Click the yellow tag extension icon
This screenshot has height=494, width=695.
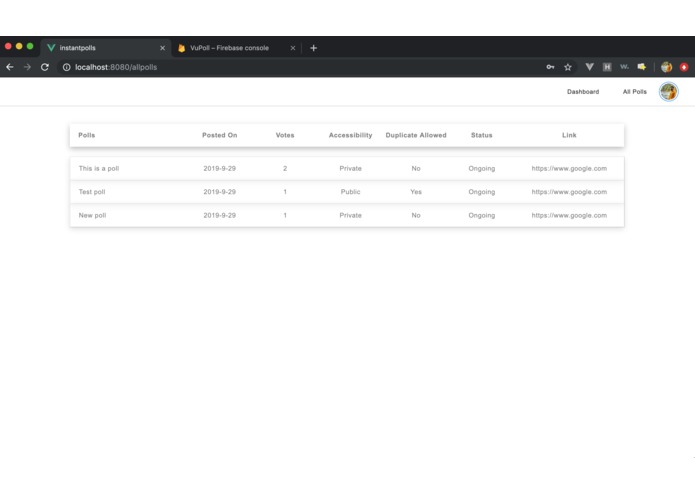coord(641,67)
